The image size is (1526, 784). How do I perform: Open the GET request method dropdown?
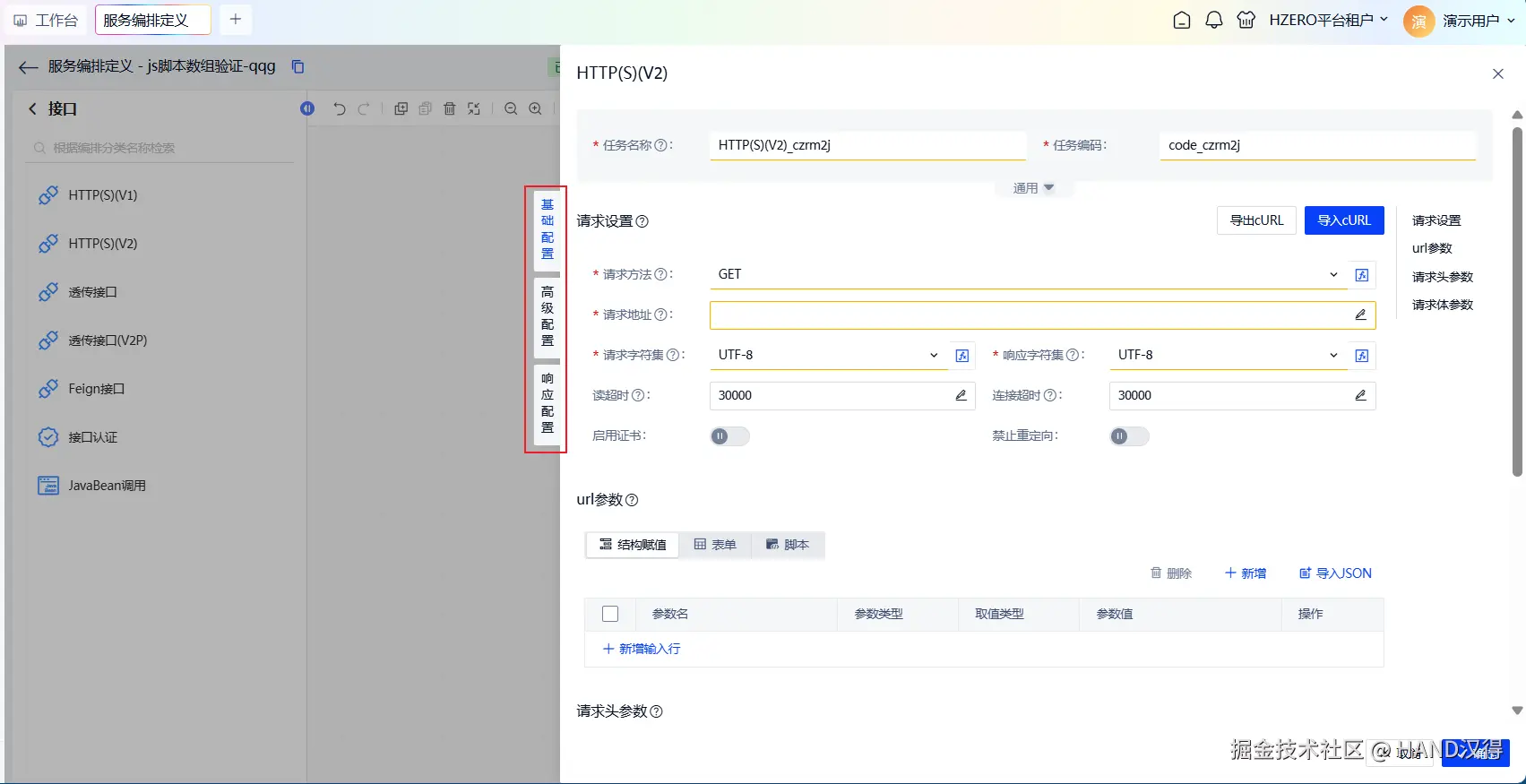pyautogui.click(x=1029, y=274)
